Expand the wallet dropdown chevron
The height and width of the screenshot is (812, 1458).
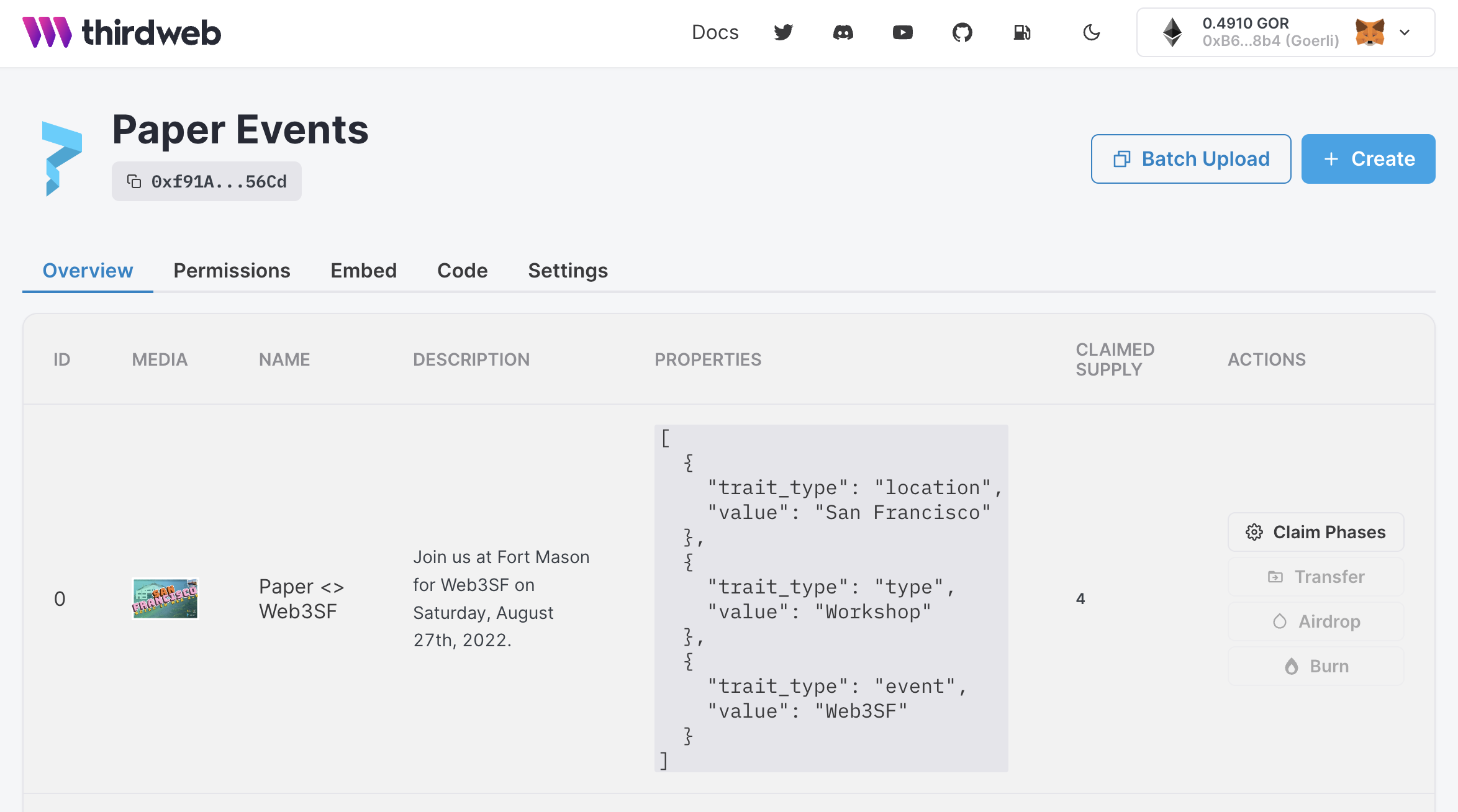pyautogui.click(x=1405, y=32)
